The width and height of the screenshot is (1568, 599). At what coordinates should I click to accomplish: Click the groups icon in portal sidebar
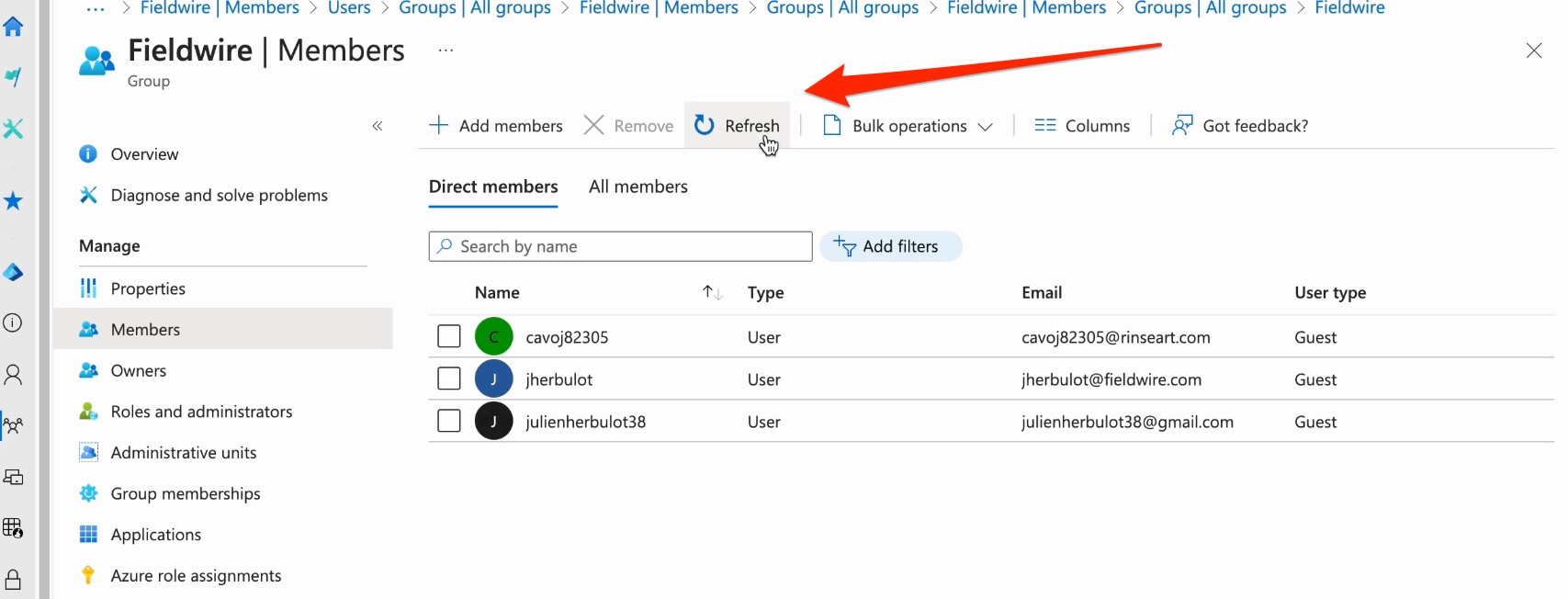point(14,425)
